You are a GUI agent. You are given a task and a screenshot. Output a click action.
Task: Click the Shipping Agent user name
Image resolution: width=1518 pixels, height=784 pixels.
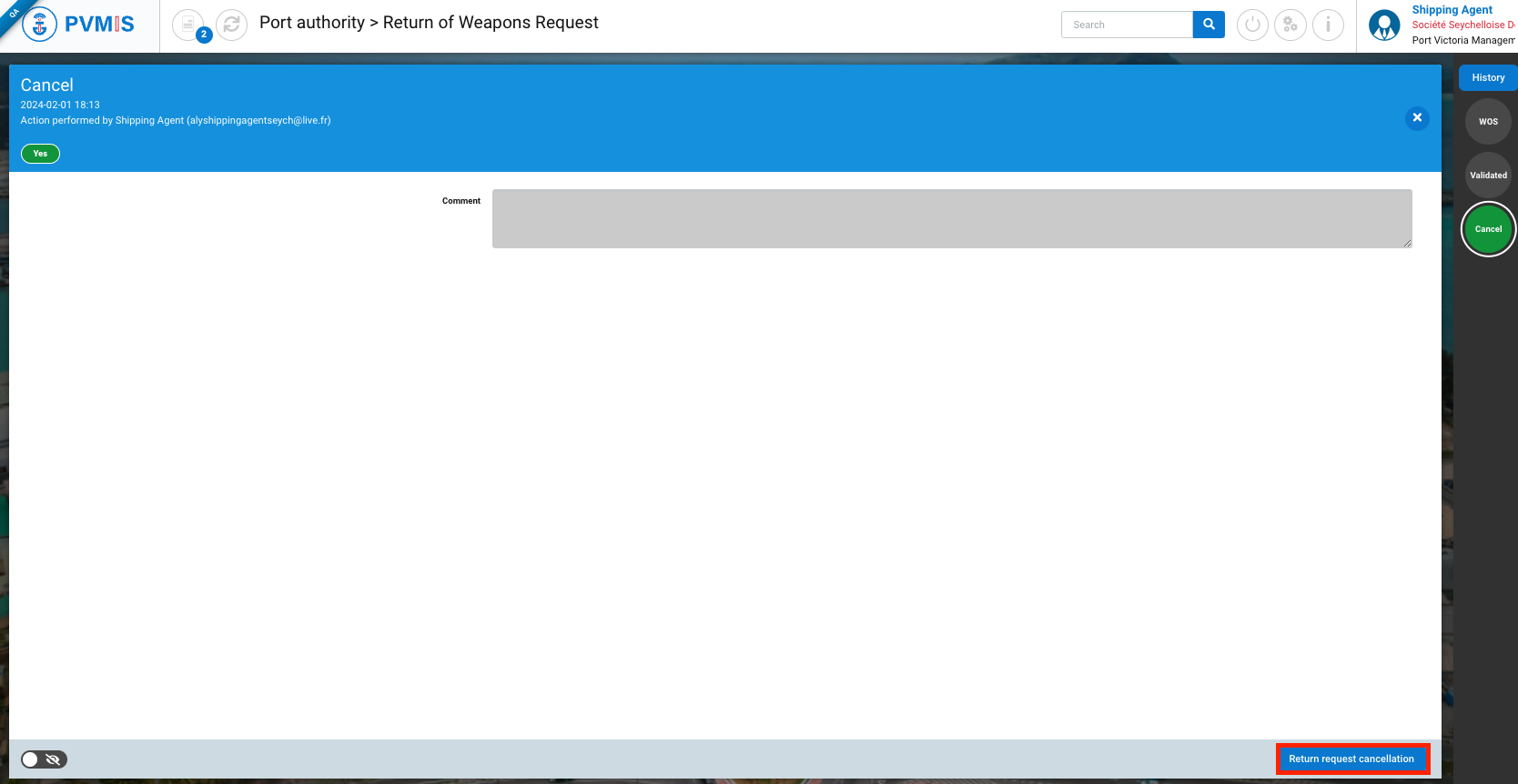coord(1452,10)
